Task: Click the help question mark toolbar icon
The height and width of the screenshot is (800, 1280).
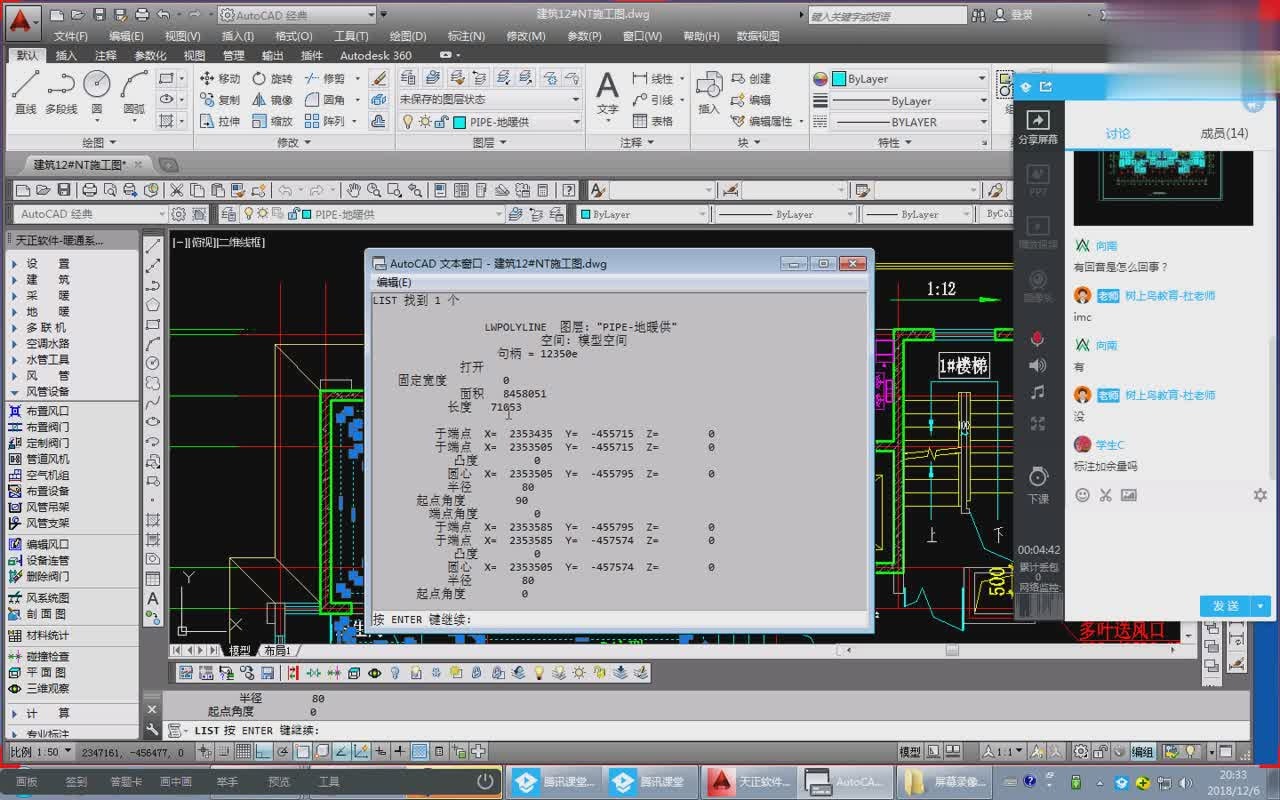Action: click(568, 190)
